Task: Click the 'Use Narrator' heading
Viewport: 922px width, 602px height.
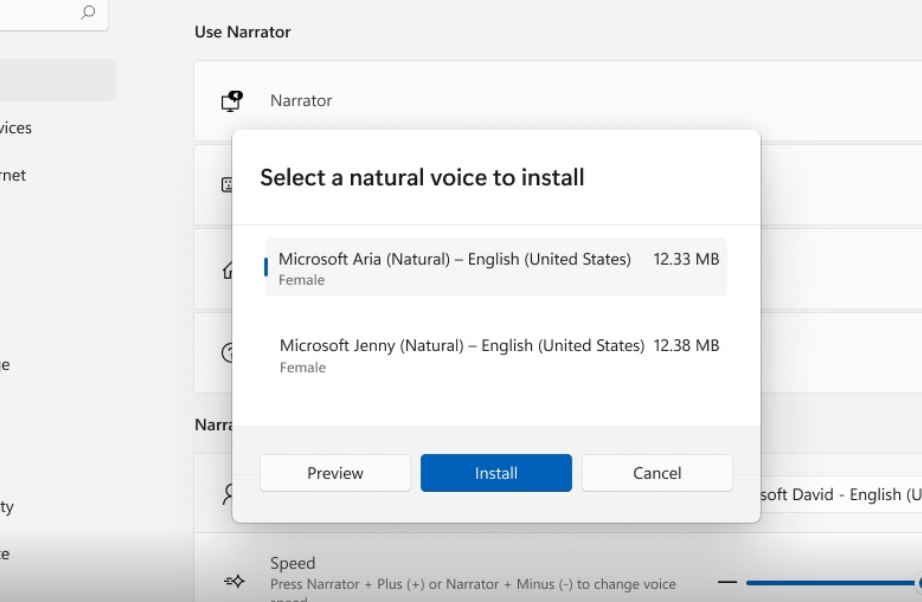Action: [242, 32]
